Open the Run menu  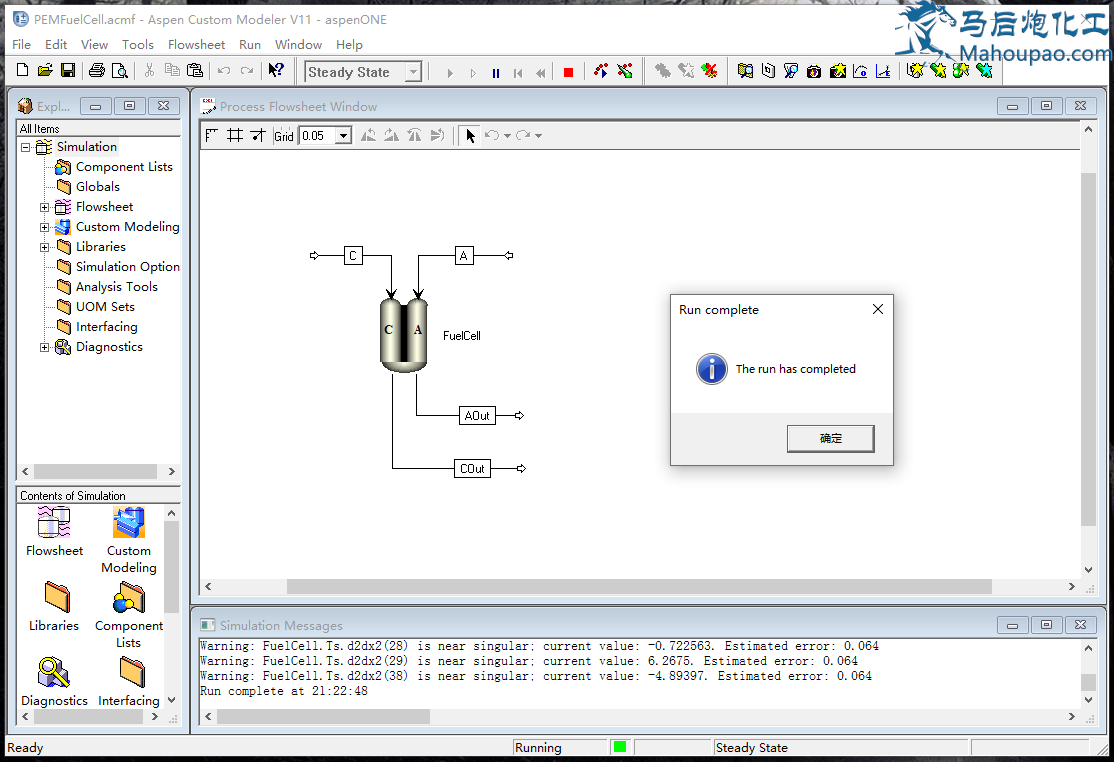249,45
